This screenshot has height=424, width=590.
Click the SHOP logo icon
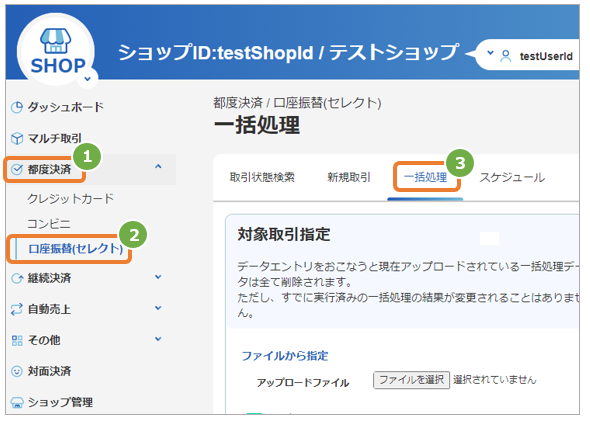[x=56, y=41]
